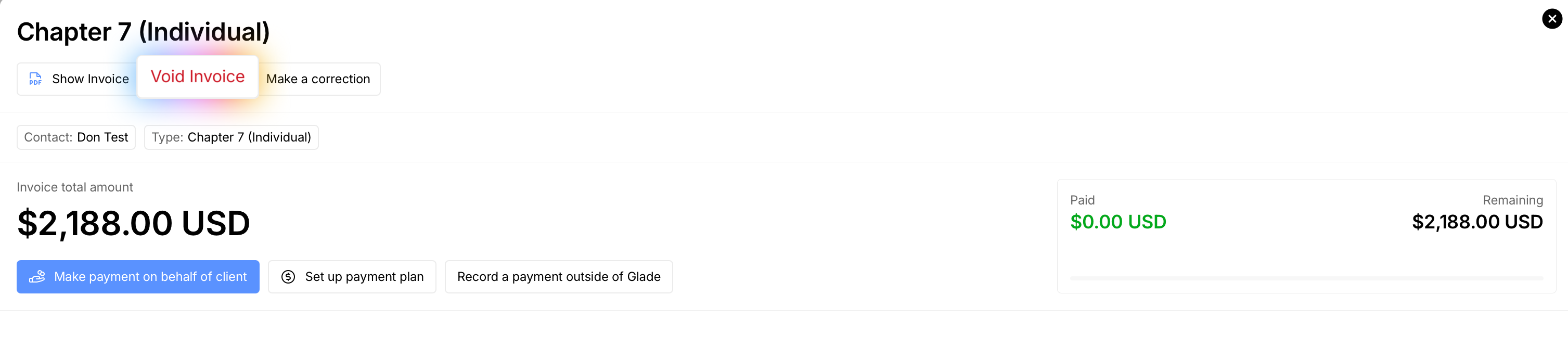Click the $2,188.00 USD remaining balance
Image resolution: width=1568 pixels, height=359 pixels.
coord(1476,222)
